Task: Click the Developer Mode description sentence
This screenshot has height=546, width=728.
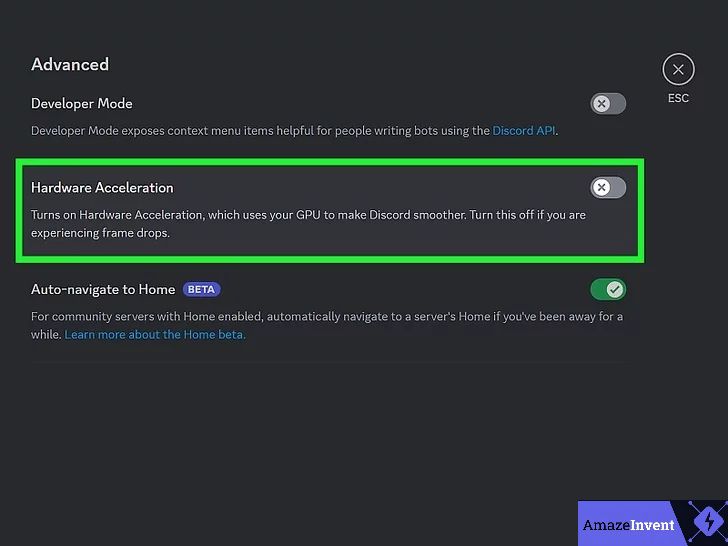Action: coord(294,131)
